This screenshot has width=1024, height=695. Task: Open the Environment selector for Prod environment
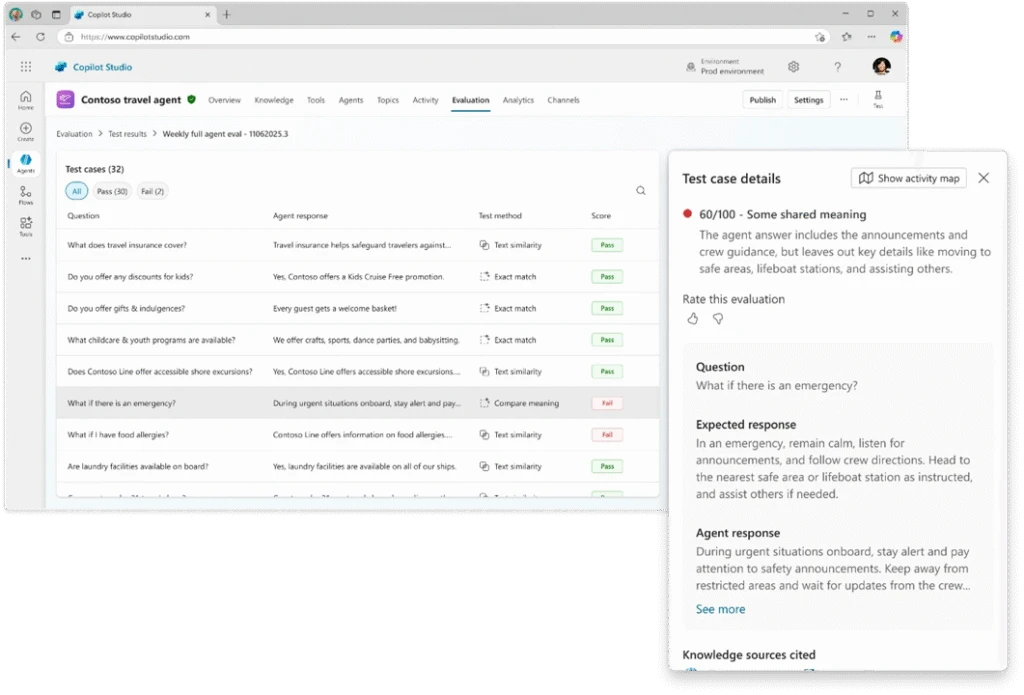click(x=729, y=66)
